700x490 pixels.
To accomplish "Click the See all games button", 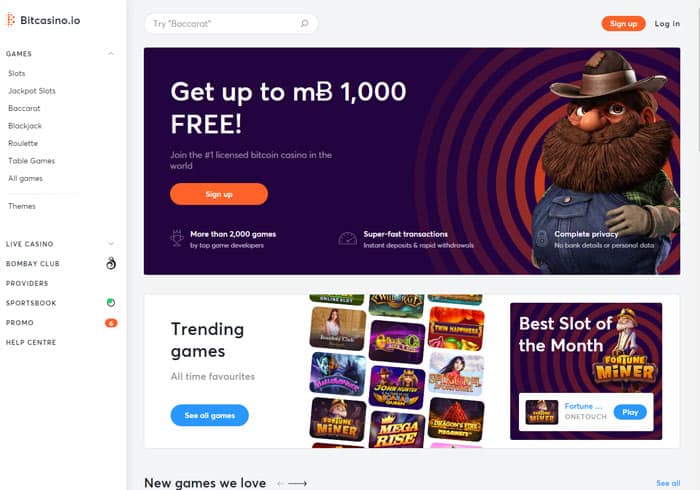I will pyautogui.click(x=209, y=415).
